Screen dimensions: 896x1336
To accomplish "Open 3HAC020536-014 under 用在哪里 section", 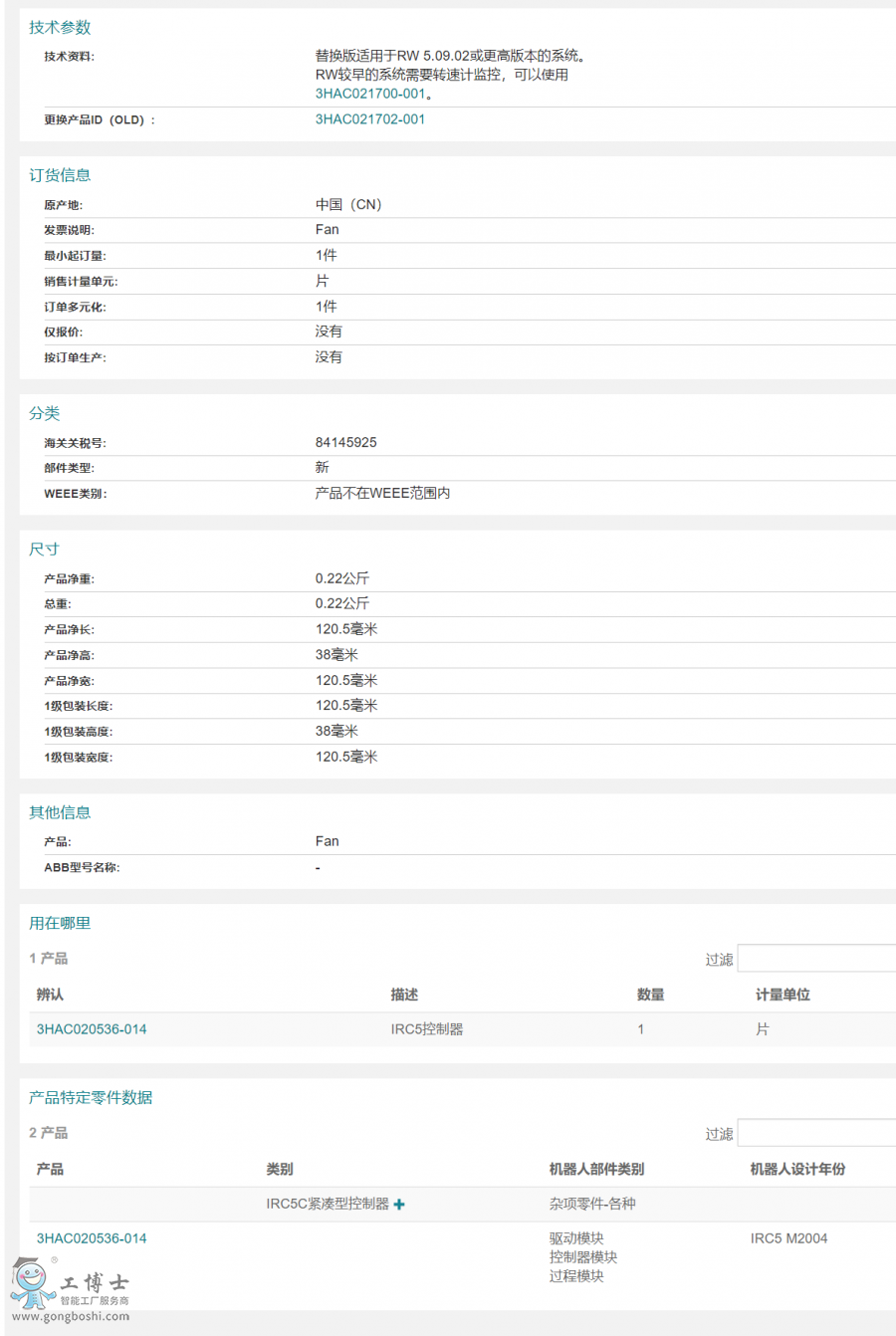I will [93, 1028].
